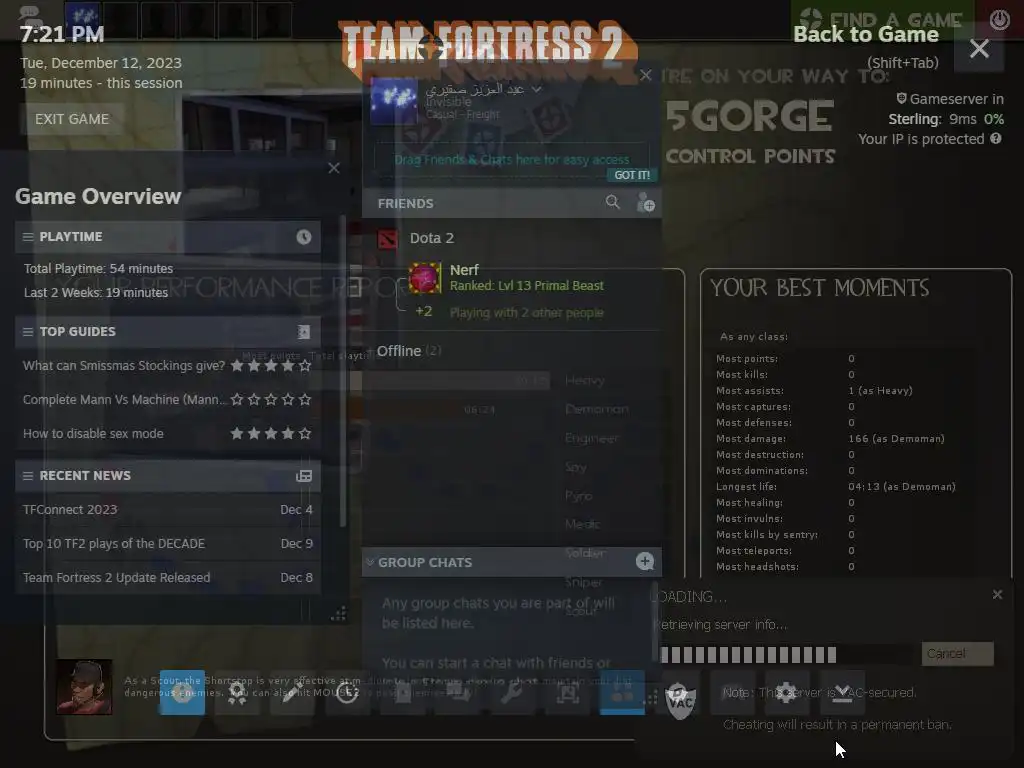The height and width of the screenshot is (768, 1024).
Task: Click the Add a Friend icon
Action: pyautogui.click(x=645, y=203)
